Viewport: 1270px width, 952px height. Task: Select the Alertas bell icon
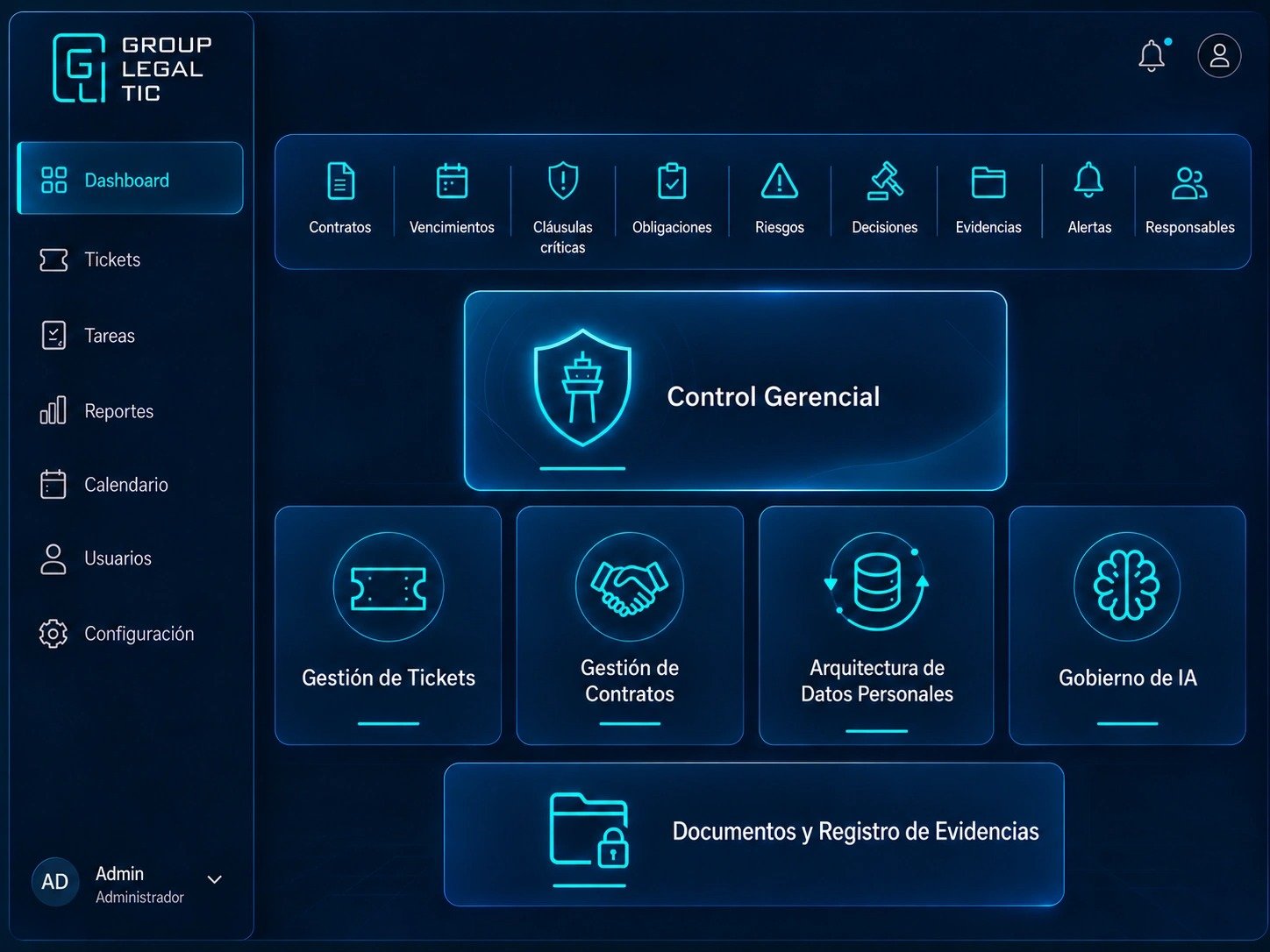(1089, 181)
